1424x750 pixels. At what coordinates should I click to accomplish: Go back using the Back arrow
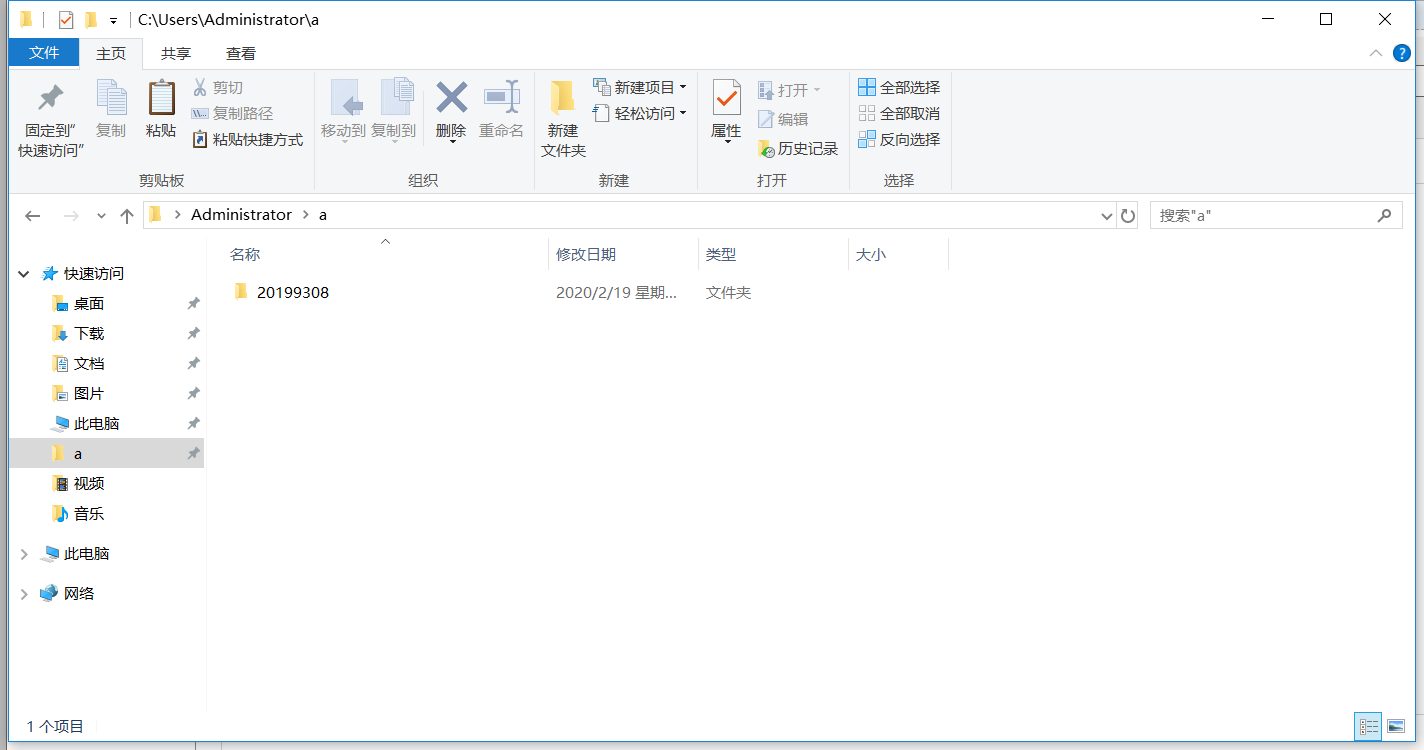(33, 216)
